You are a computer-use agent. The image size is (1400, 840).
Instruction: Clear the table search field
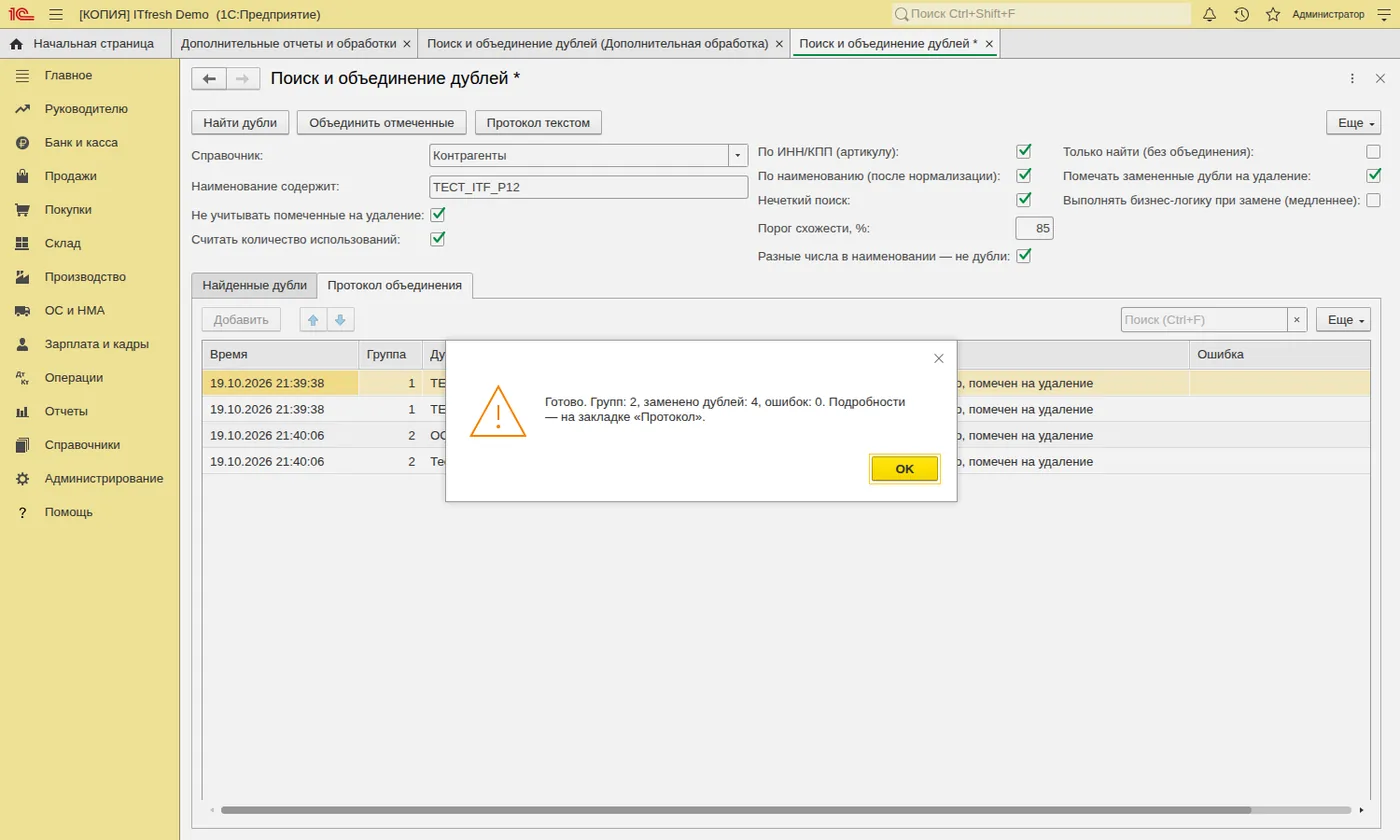click(x=1297, y=320)
